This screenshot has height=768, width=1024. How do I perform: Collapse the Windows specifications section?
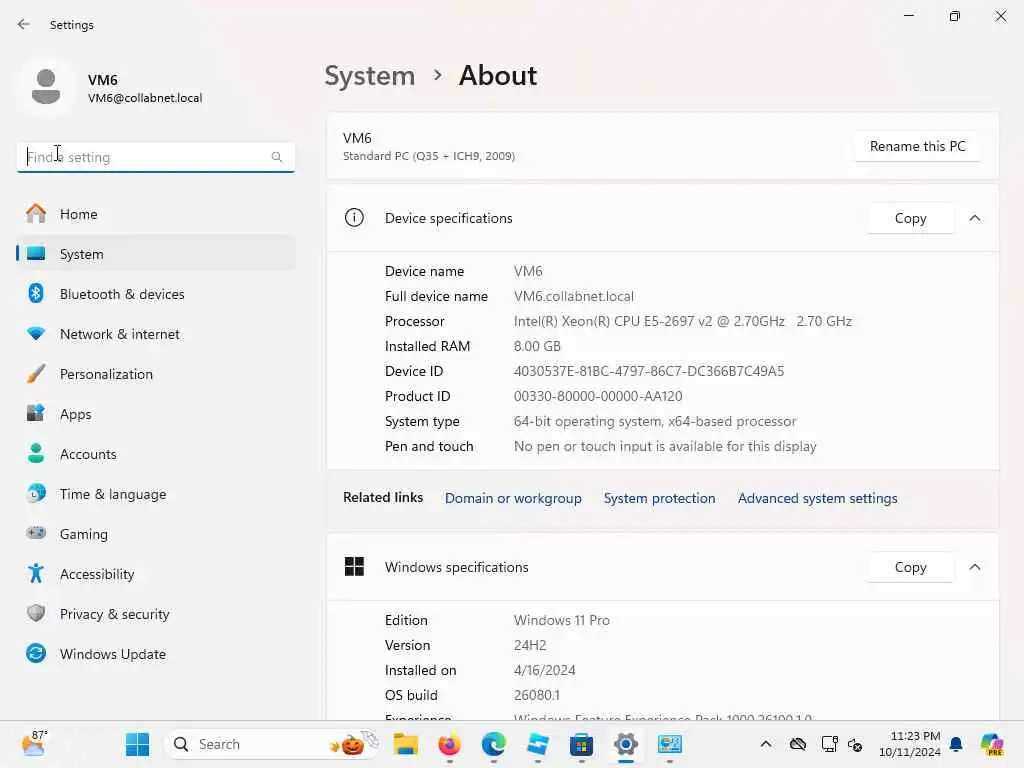pyautogui.click(x=974, y=567)
